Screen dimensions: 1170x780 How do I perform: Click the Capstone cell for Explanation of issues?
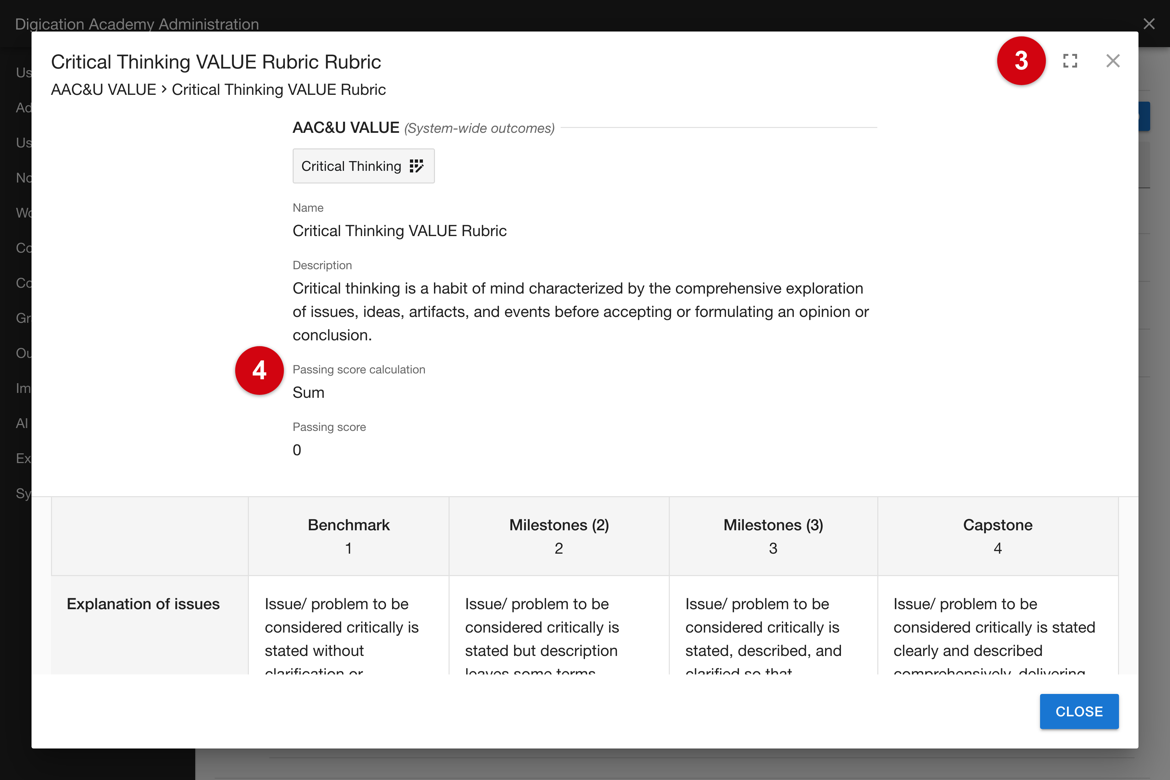pyautogui.click(x=998, y=625)
